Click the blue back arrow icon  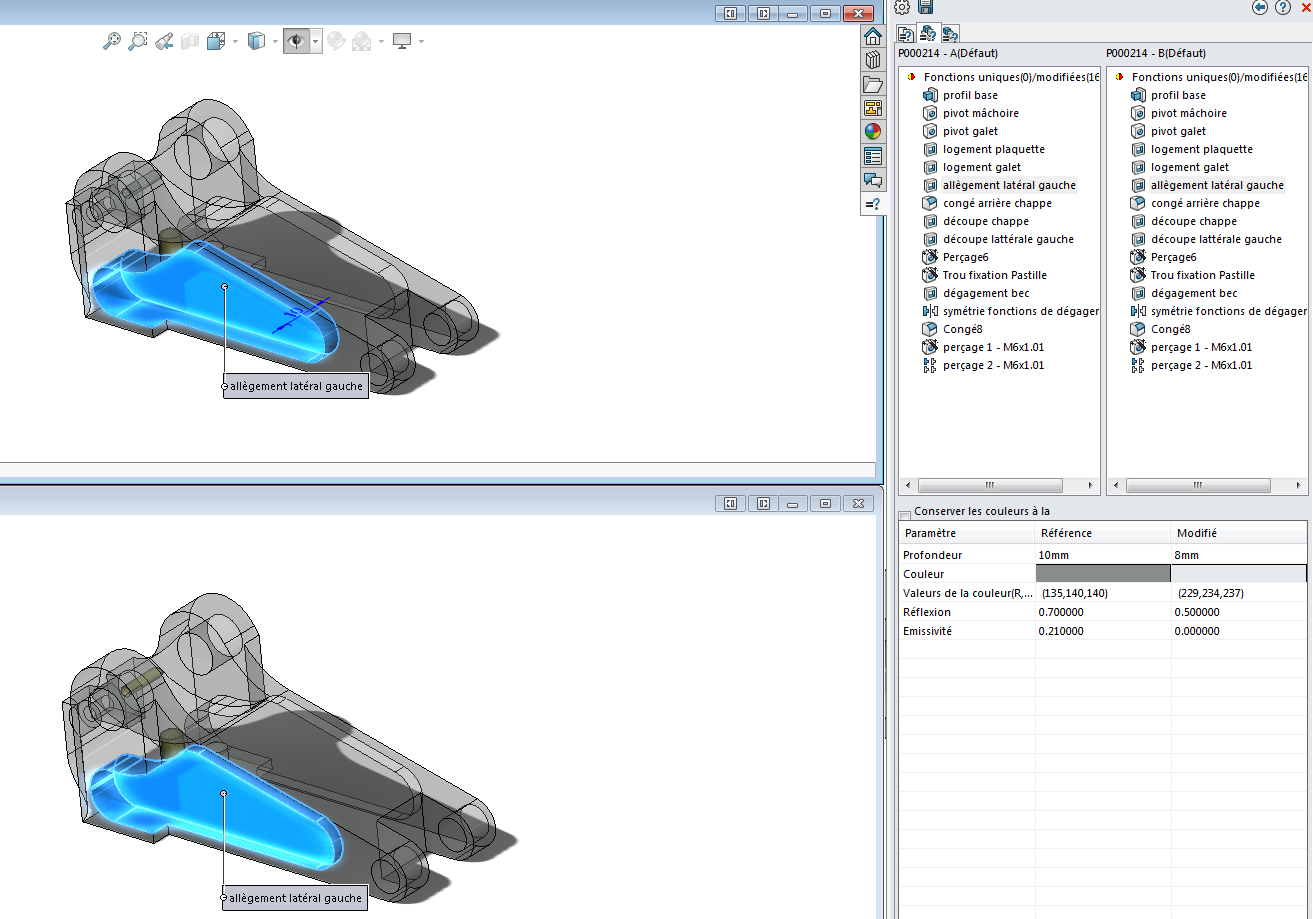click(1260, 7)
